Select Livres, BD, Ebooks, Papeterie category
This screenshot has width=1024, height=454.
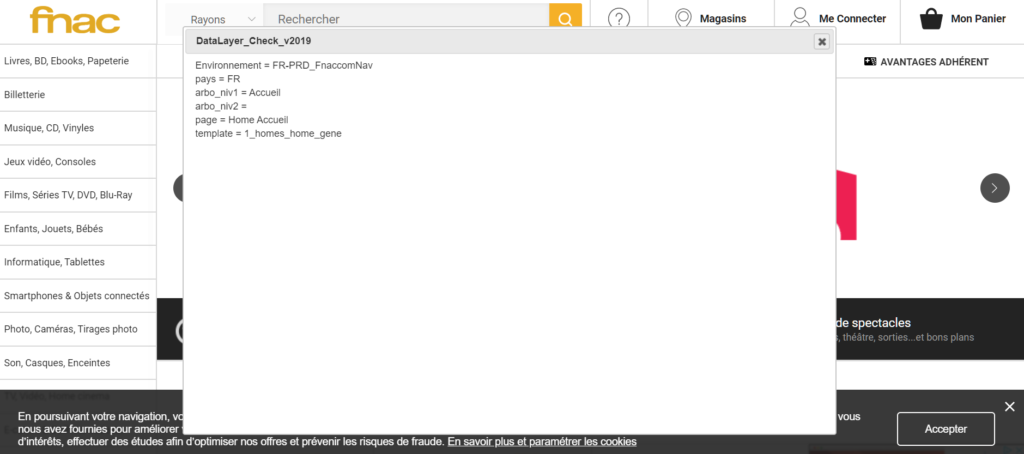(x=67, y=61)
